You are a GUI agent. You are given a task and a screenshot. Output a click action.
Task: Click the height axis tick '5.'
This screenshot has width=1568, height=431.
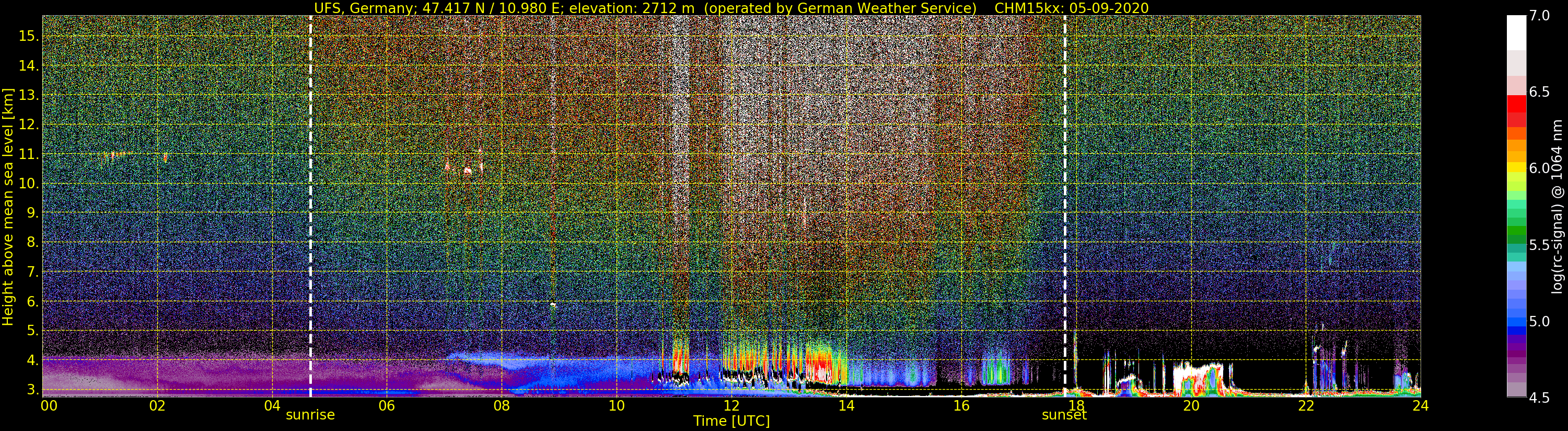[x=33, y=331]
